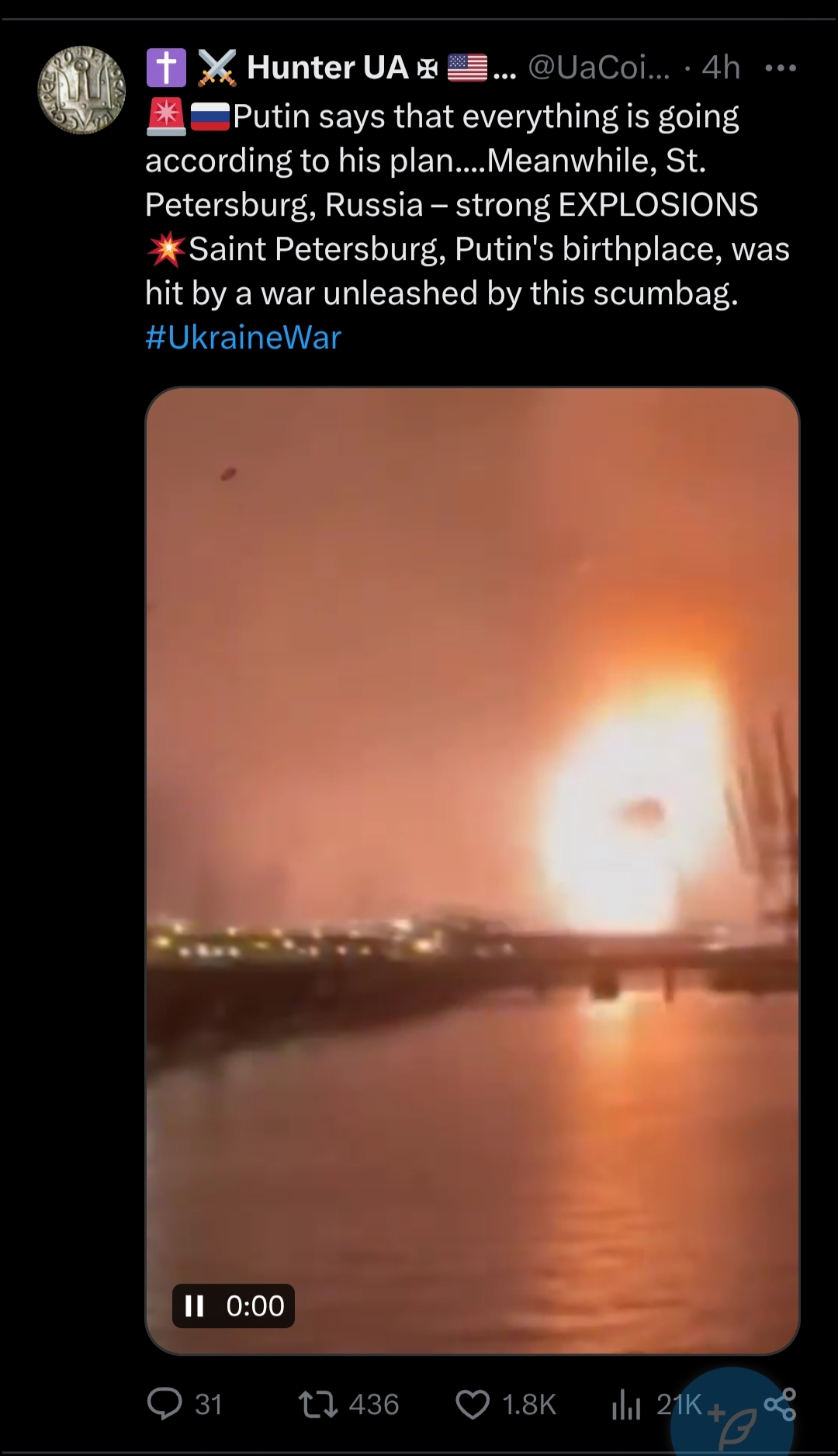Tap the reply speech bubble icon
The width and height of the screenshot is (838, 1456).
pyautogui.click(x=164, y=1404)
